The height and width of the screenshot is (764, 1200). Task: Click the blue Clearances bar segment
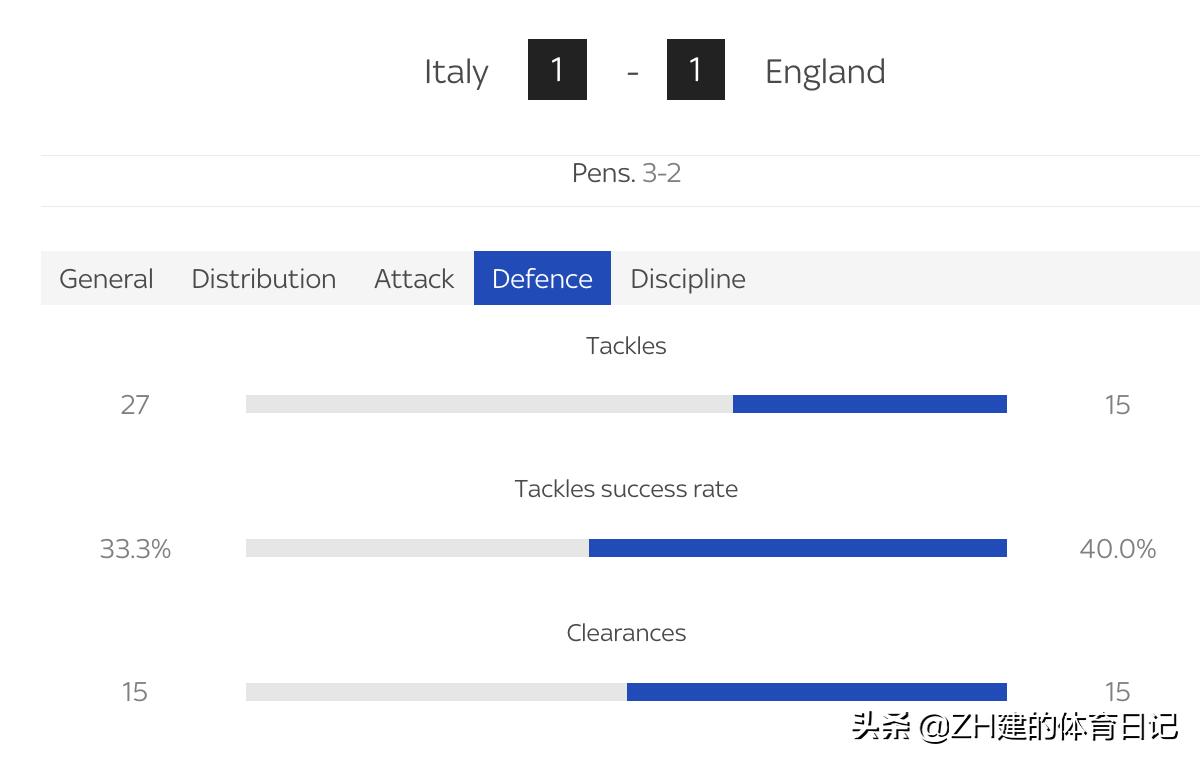click(x=816, y=692)
